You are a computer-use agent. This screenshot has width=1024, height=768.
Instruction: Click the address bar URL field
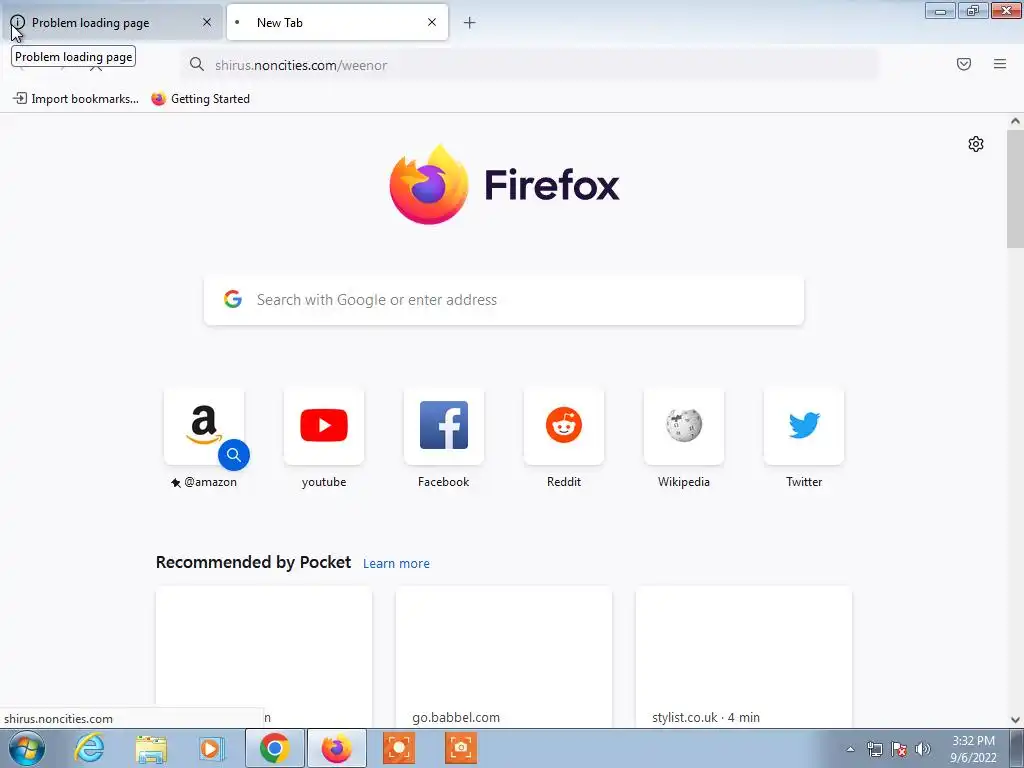(529, 65)
